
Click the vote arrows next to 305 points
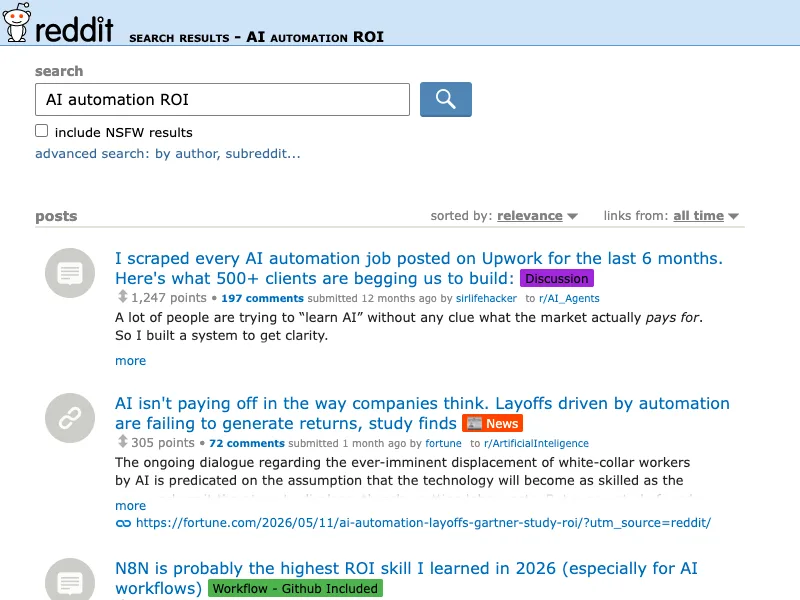(122, 441)
